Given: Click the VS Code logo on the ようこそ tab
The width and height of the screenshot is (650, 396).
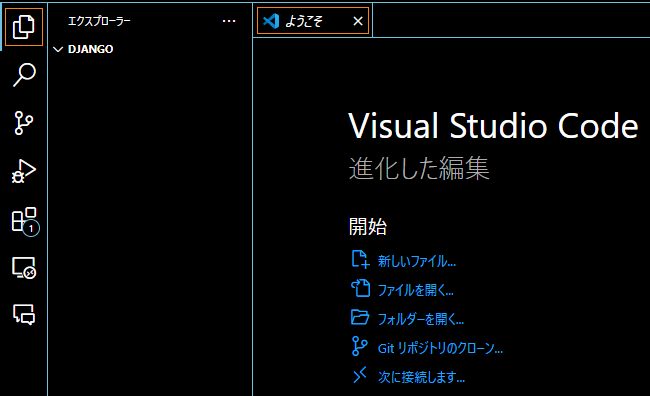Looking at the screenshot, I should point(271,21).
